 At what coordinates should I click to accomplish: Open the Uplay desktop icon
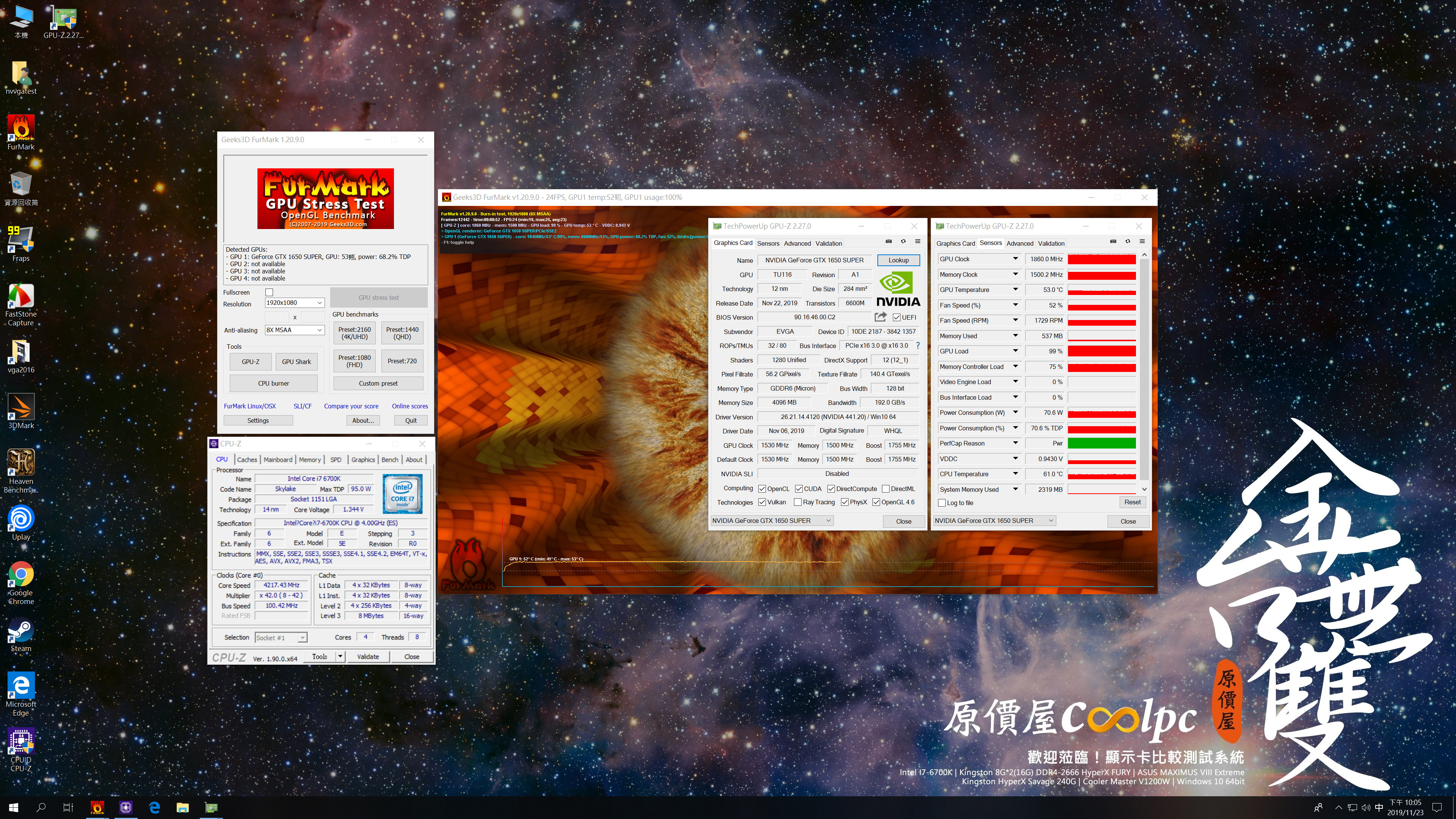(21, 522)
